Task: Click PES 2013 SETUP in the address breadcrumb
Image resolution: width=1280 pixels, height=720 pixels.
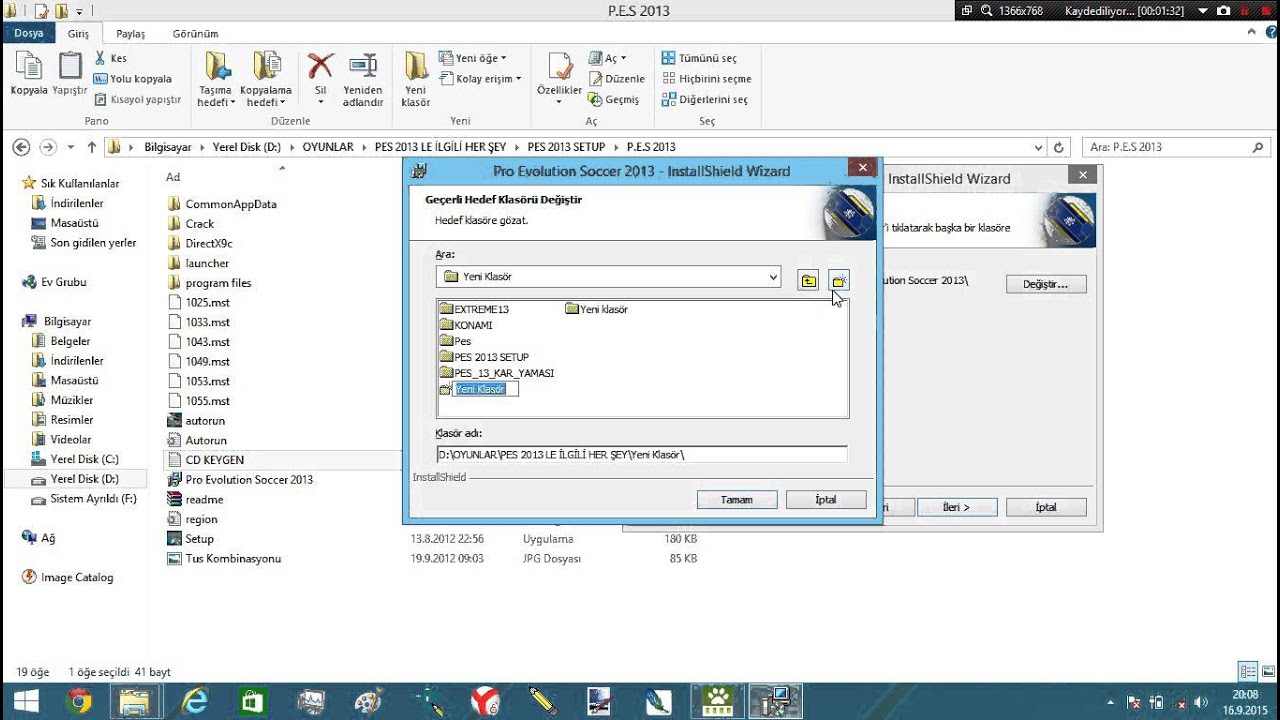Action: pyautogui.click(x=566, y=147)
